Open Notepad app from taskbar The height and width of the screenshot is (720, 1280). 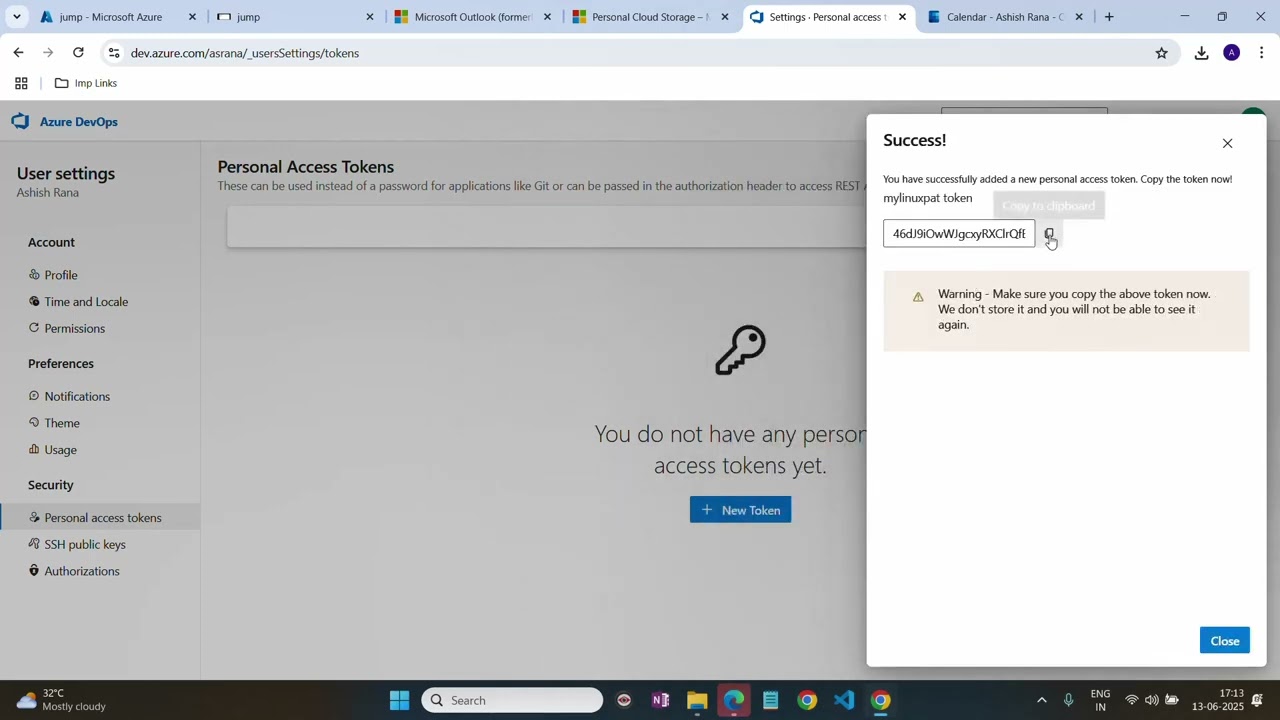tap(770, 700)
